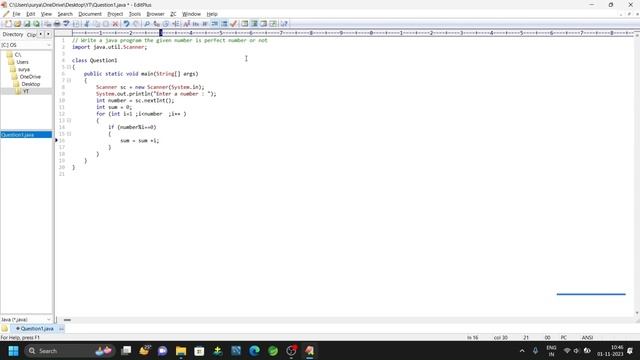Screen dimensions: 640x360
Task: Click the horizontal scrollbar thumb below the editor
Action: pyautogui.click(x=67, y=320)
